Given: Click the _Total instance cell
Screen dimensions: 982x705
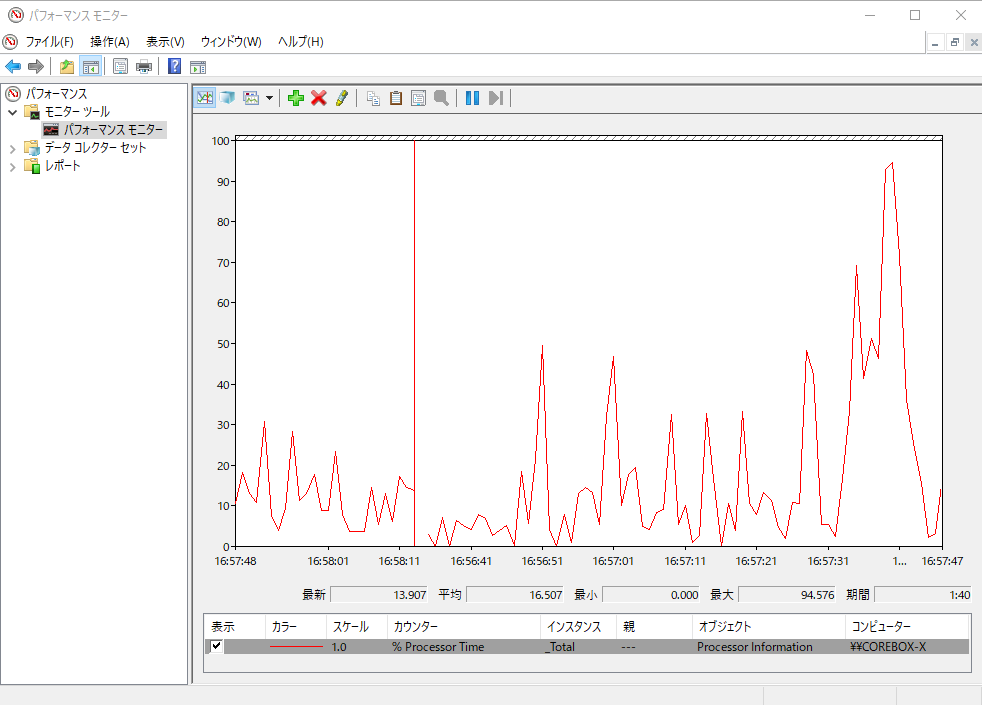Looking at the screenshot, I should pyautogui.click(x=560, y=647).
